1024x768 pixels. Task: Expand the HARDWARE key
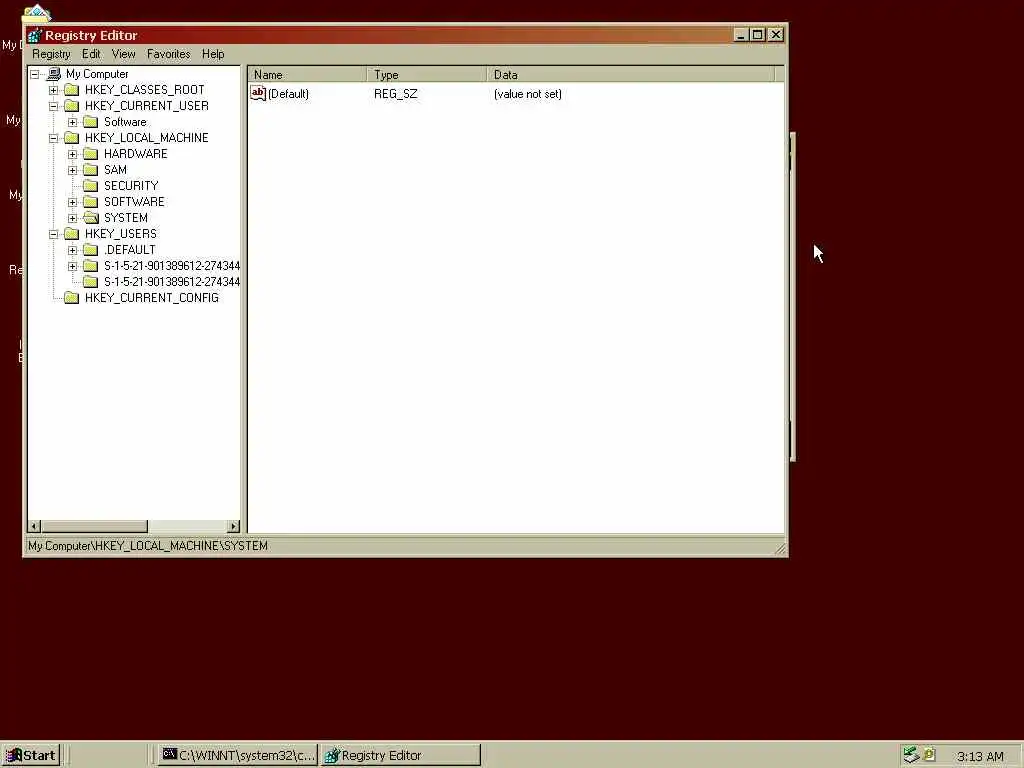(72, 154)
